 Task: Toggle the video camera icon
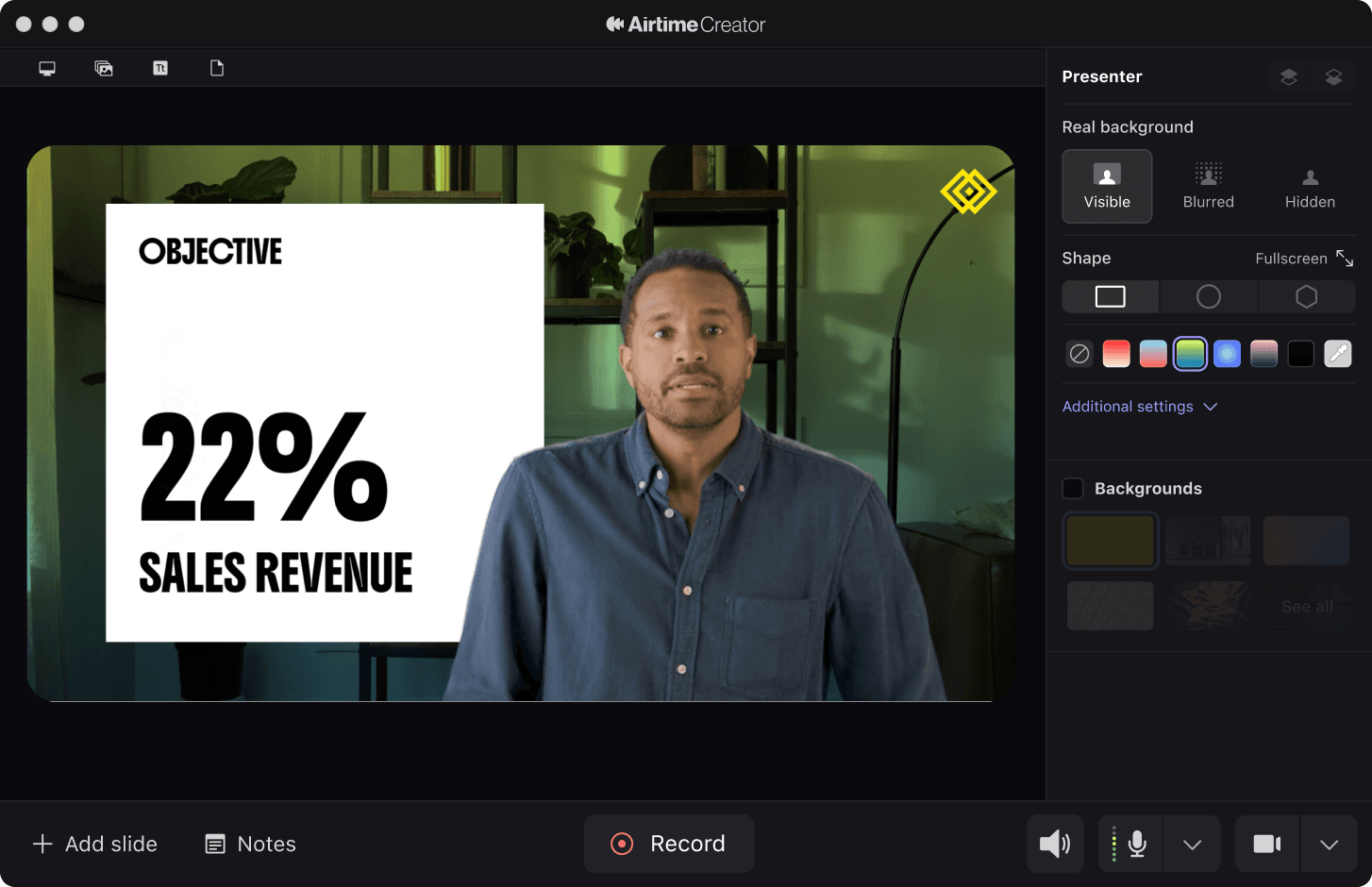pyautogui.click(x=1266, y=844)
